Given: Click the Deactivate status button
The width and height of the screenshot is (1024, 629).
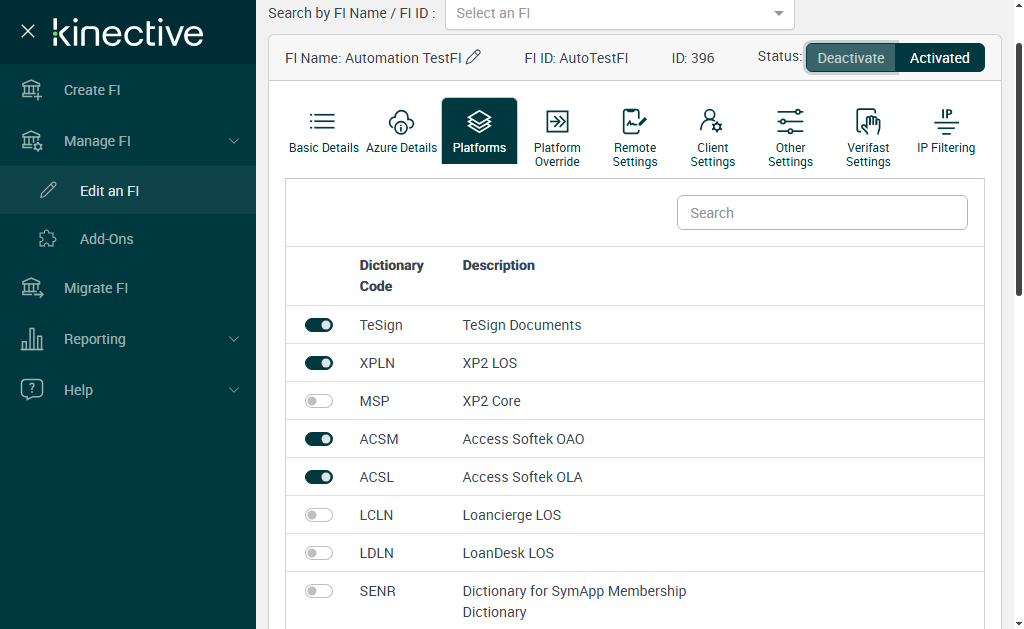Looking at the screenshot, I should [x=851, y=57].
